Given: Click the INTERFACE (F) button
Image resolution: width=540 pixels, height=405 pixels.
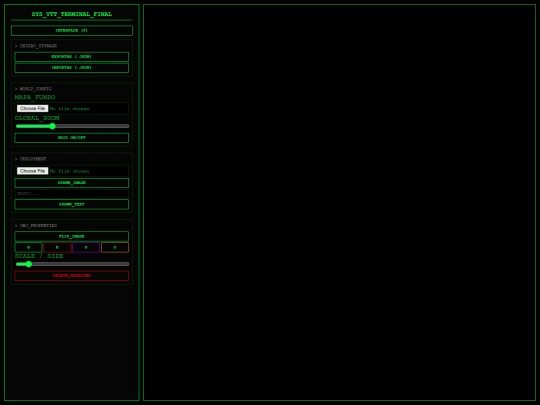Looking at the screenshot, I should pos(72,31).
